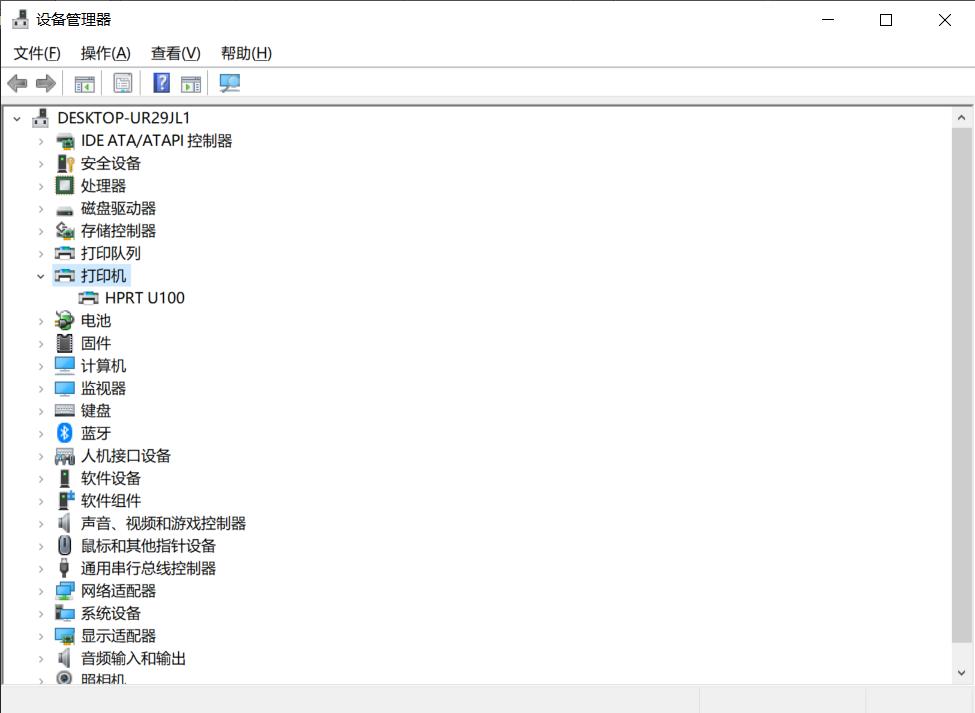The width and height of the screenshot is (975, 713).
Task: Click the blue Help question mark icon
Action: click(162, 83)
